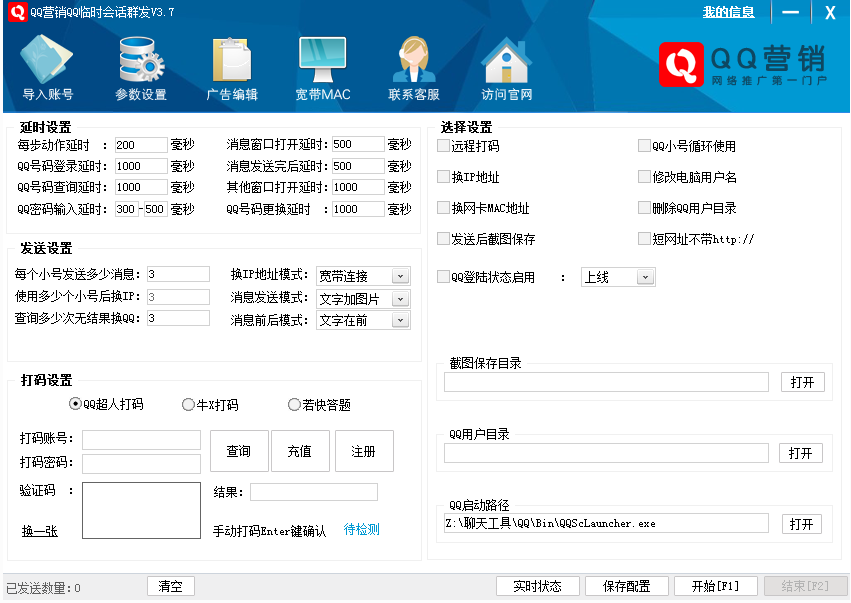
Task: Expand the 换IP地址模式 dropdown
Action: coord(400,276)
